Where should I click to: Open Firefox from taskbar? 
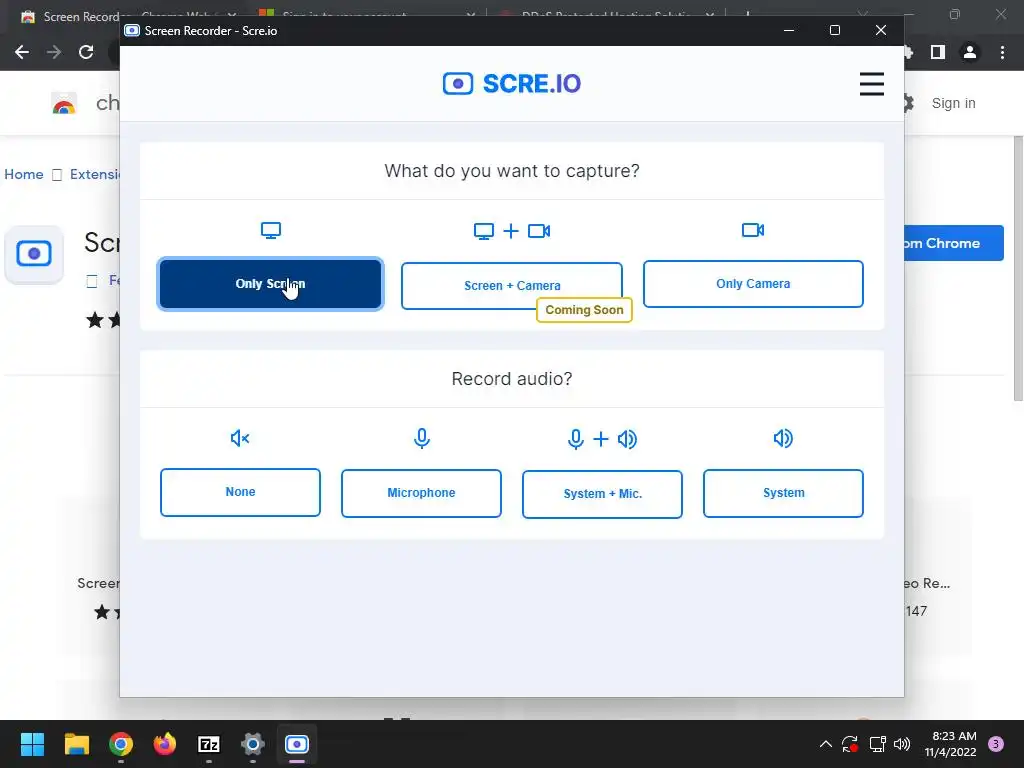click(165, 744)
